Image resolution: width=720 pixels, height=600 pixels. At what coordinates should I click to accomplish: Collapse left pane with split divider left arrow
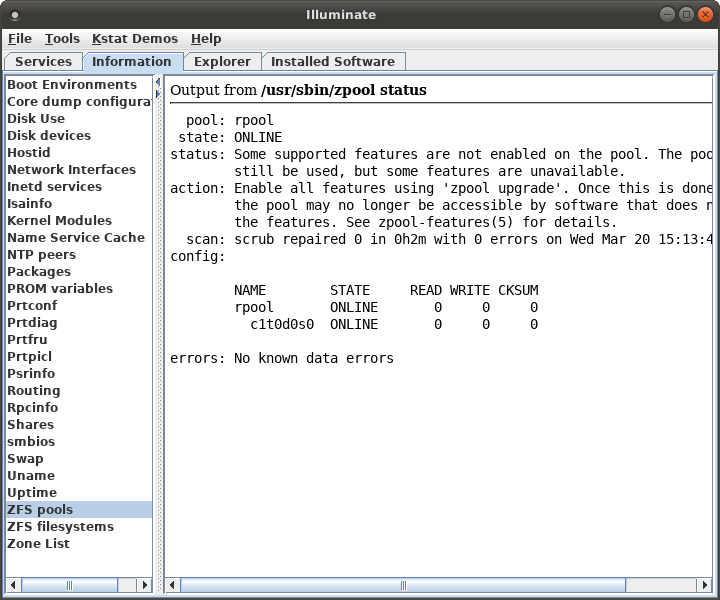pos(158,82)
